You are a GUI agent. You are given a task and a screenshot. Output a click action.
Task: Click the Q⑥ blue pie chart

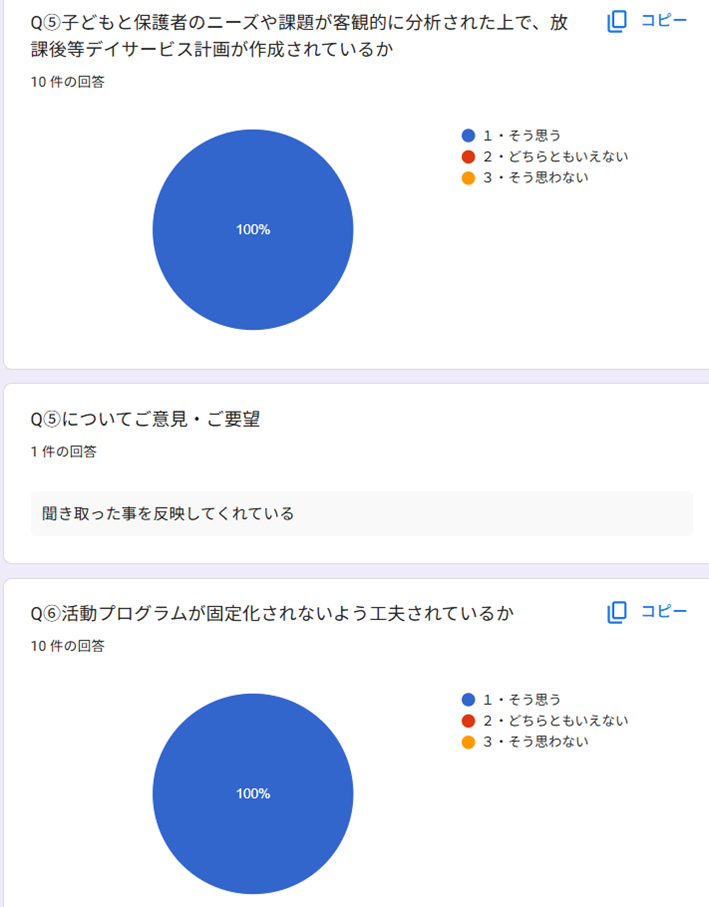coord(253,793)
